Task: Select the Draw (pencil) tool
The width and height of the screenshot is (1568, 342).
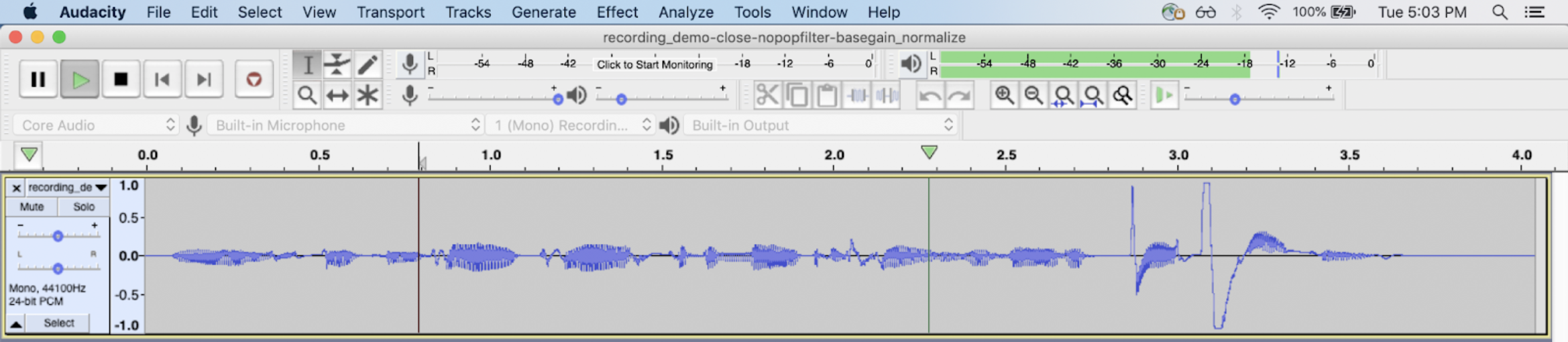Action: coord(367,65)
